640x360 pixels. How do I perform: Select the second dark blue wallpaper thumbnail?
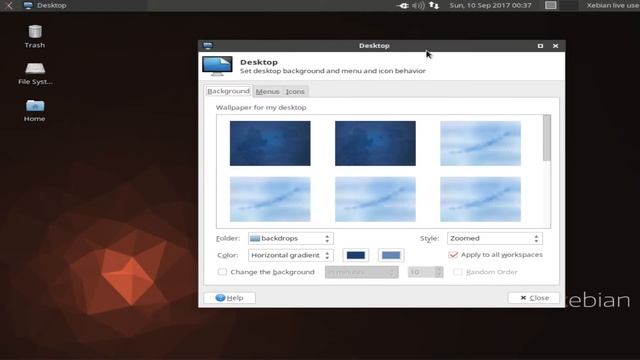[x=375, y=143]
